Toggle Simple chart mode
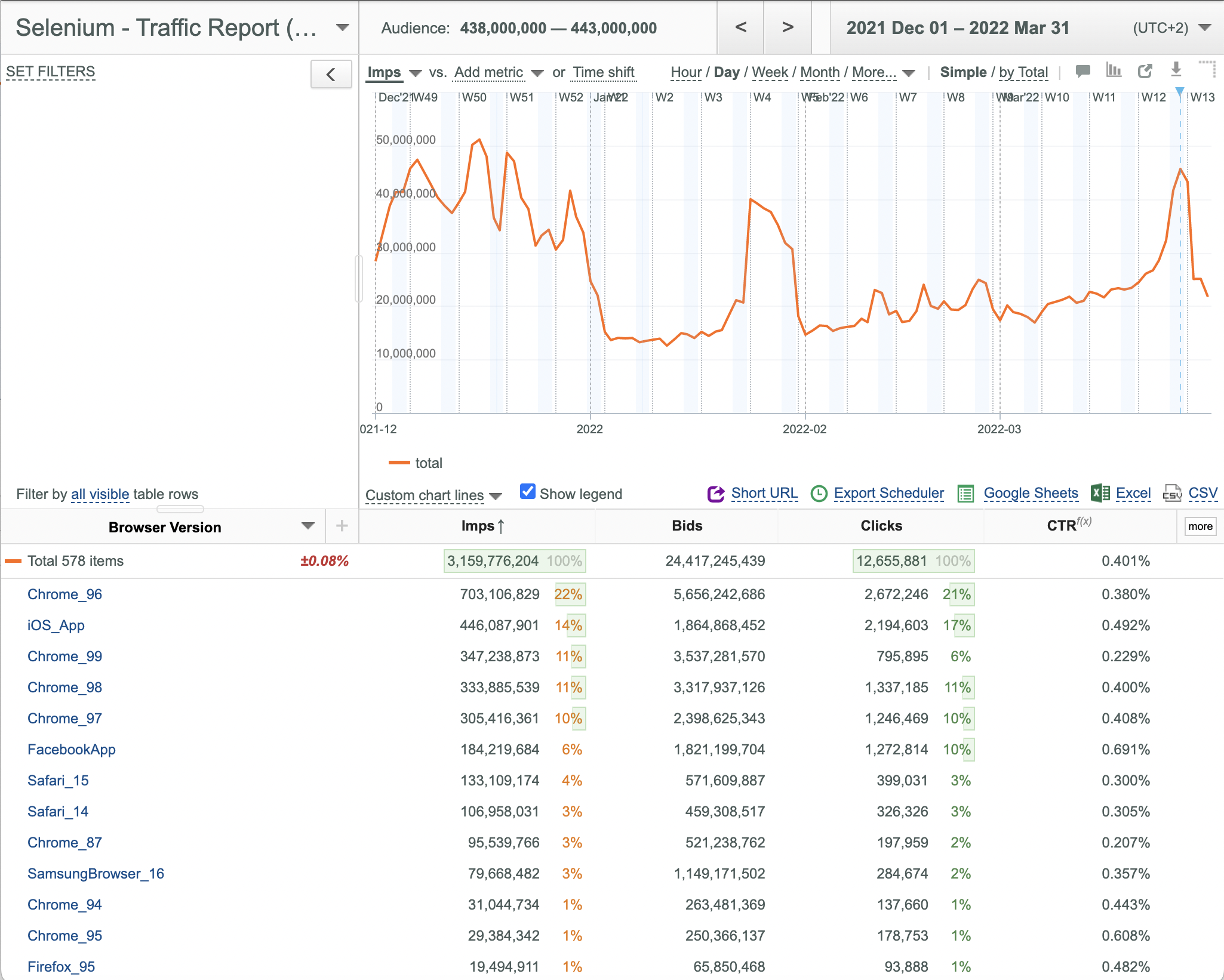This screenshot has height=980, width=1224. point(963,72)
